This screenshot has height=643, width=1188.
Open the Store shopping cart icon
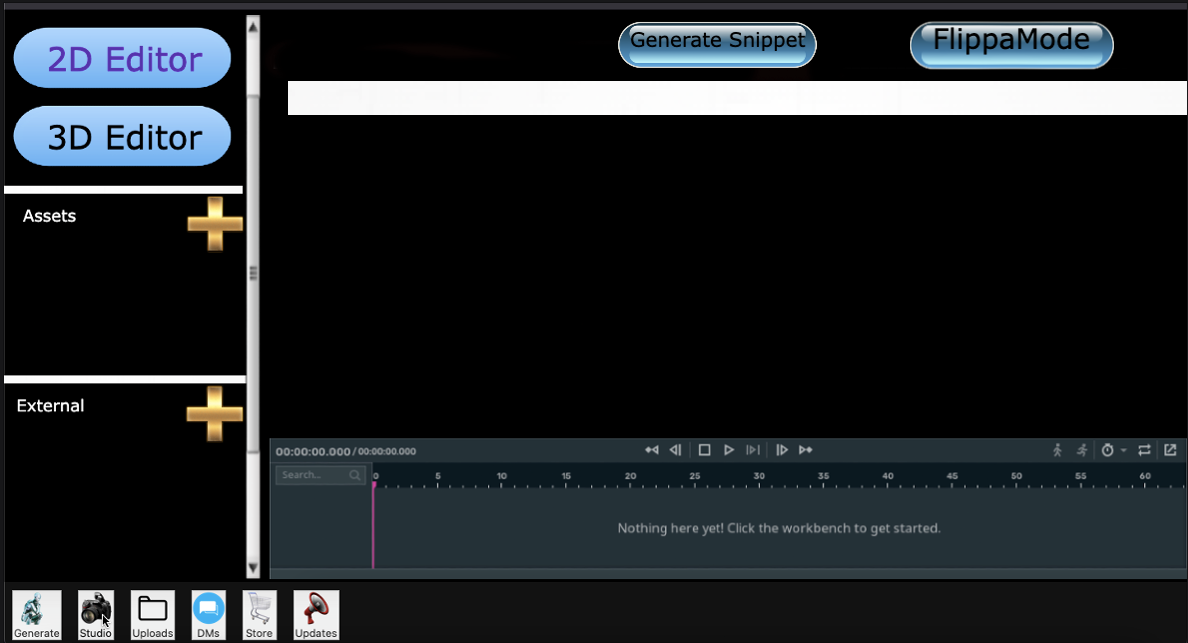(x=259, y=615)
